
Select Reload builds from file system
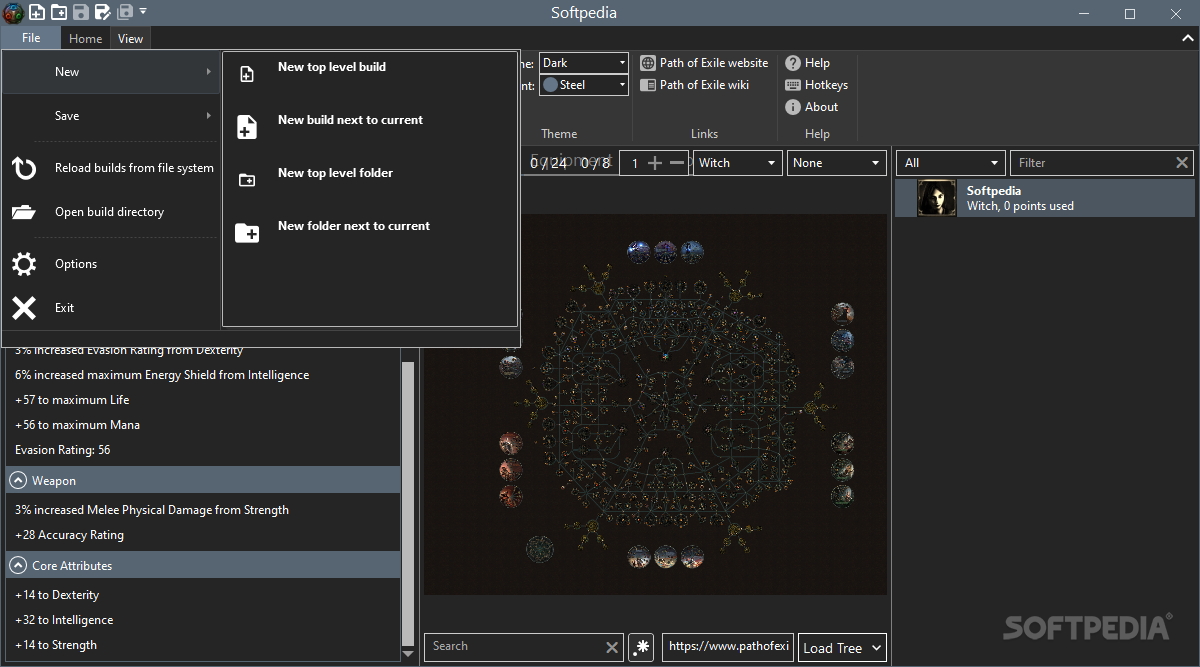111,168
